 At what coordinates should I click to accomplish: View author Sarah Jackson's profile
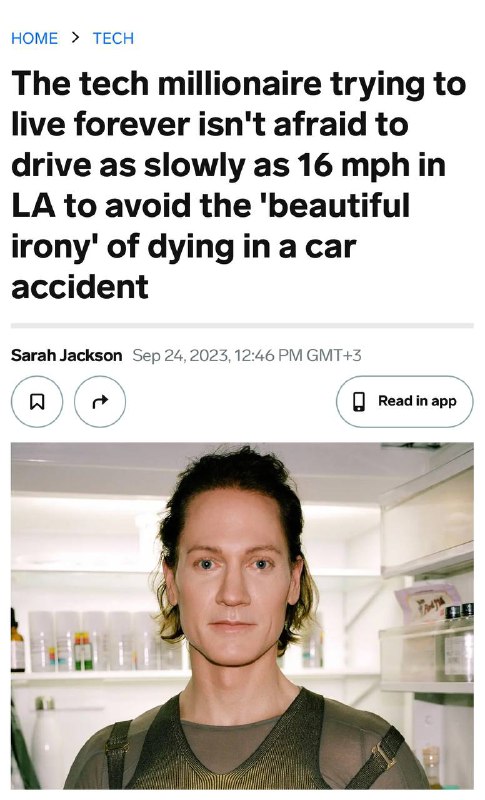click(66, 355)
